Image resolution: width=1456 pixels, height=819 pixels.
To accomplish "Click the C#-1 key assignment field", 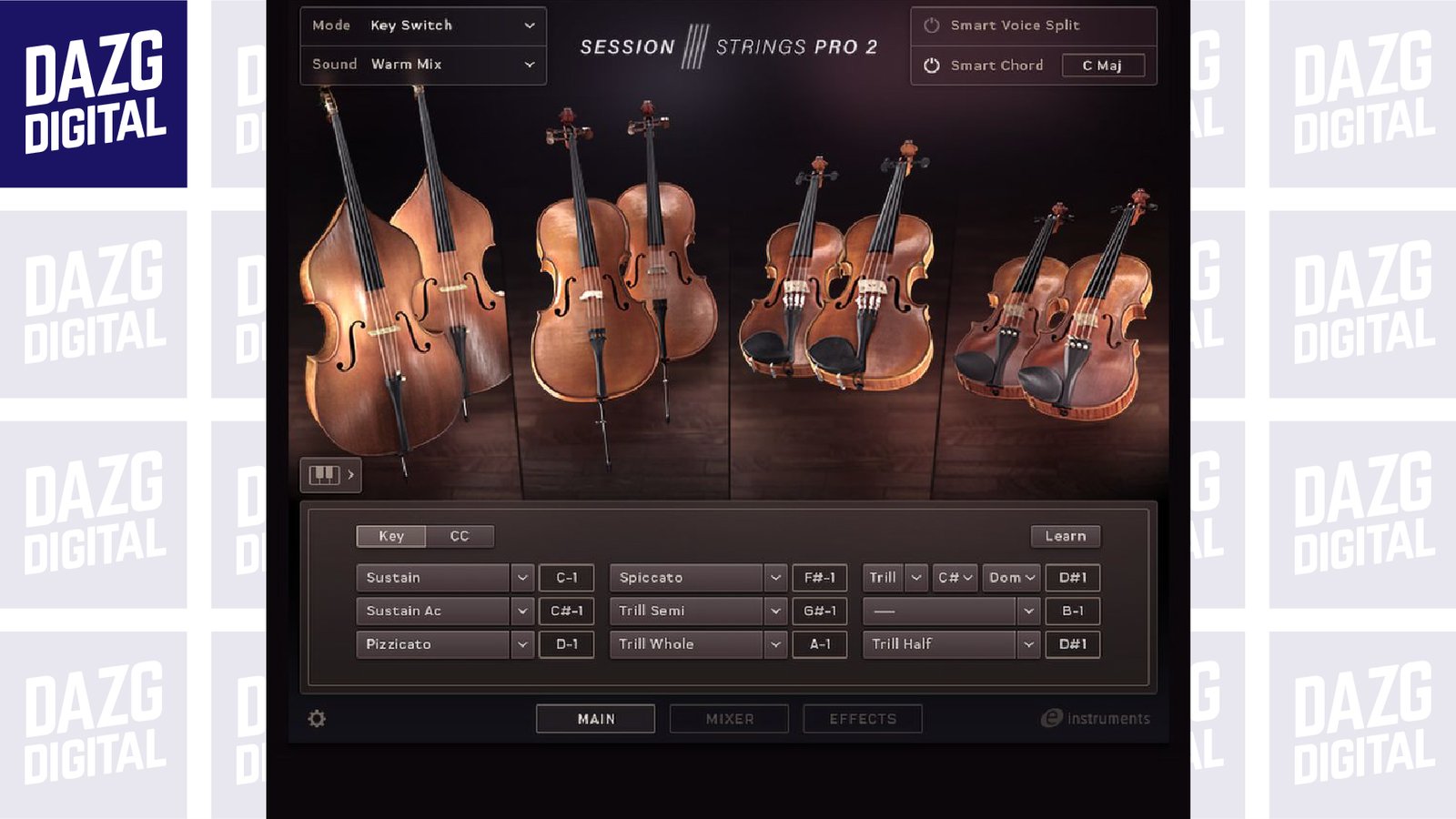I will click(x=567, y=611).
